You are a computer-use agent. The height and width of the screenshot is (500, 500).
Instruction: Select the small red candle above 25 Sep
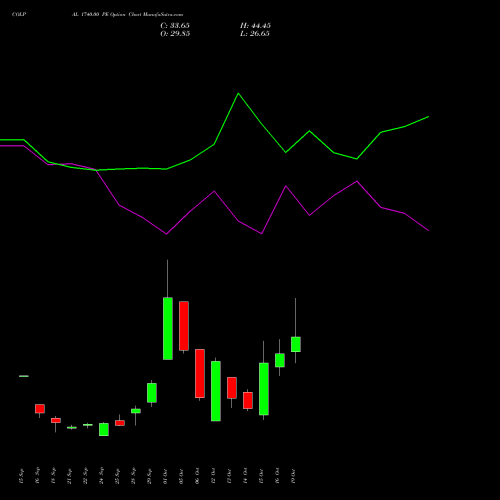pos(120,423)
